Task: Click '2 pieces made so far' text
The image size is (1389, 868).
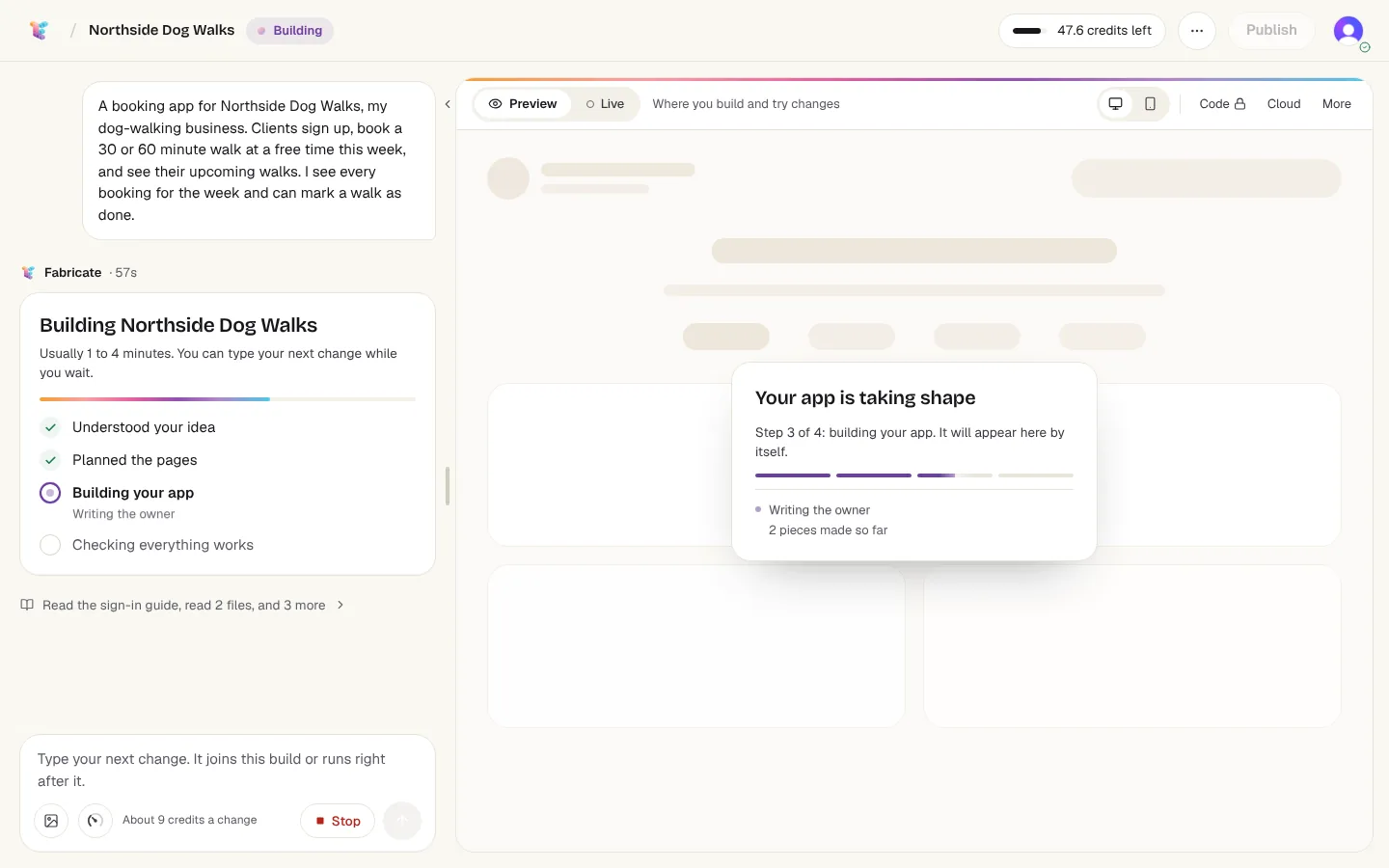Action: click(828, 530)
